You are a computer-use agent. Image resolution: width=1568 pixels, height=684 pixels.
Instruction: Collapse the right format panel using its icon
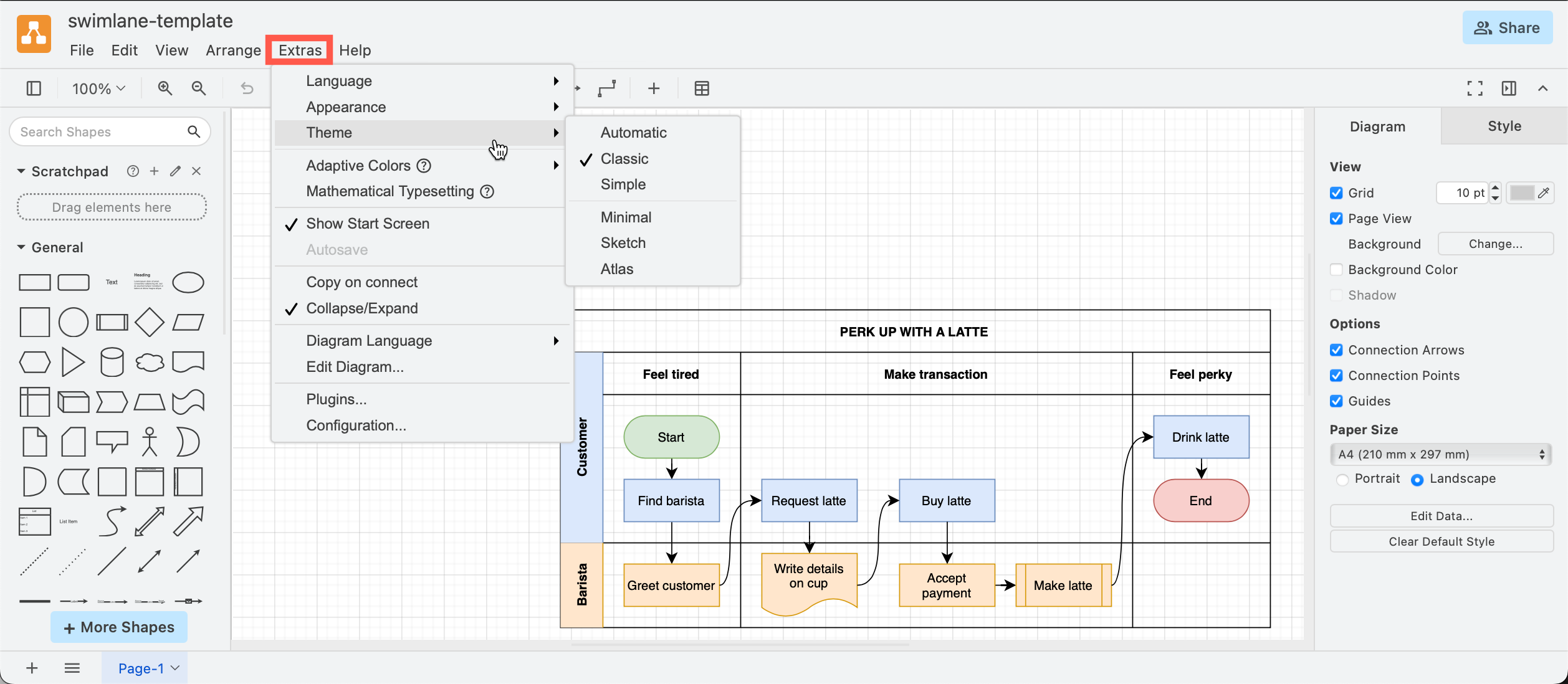click(x=1509, y=88)
